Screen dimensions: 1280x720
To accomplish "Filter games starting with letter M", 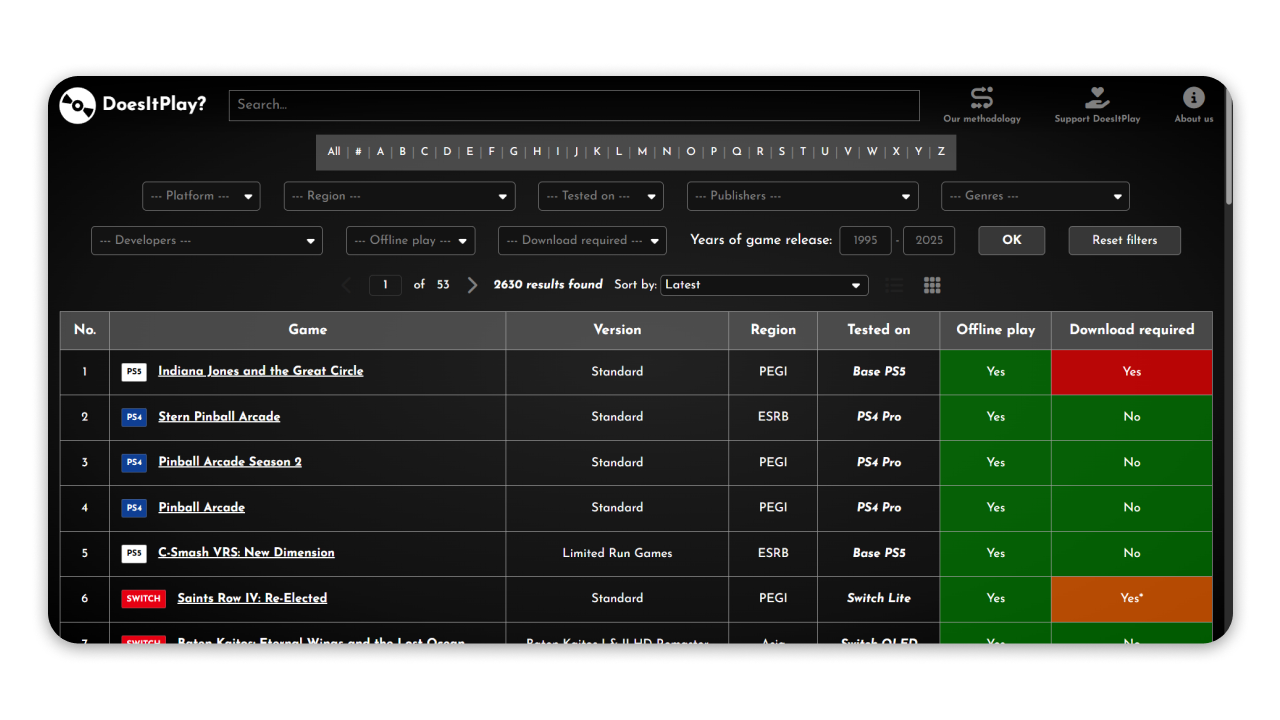I will (642, 152).
